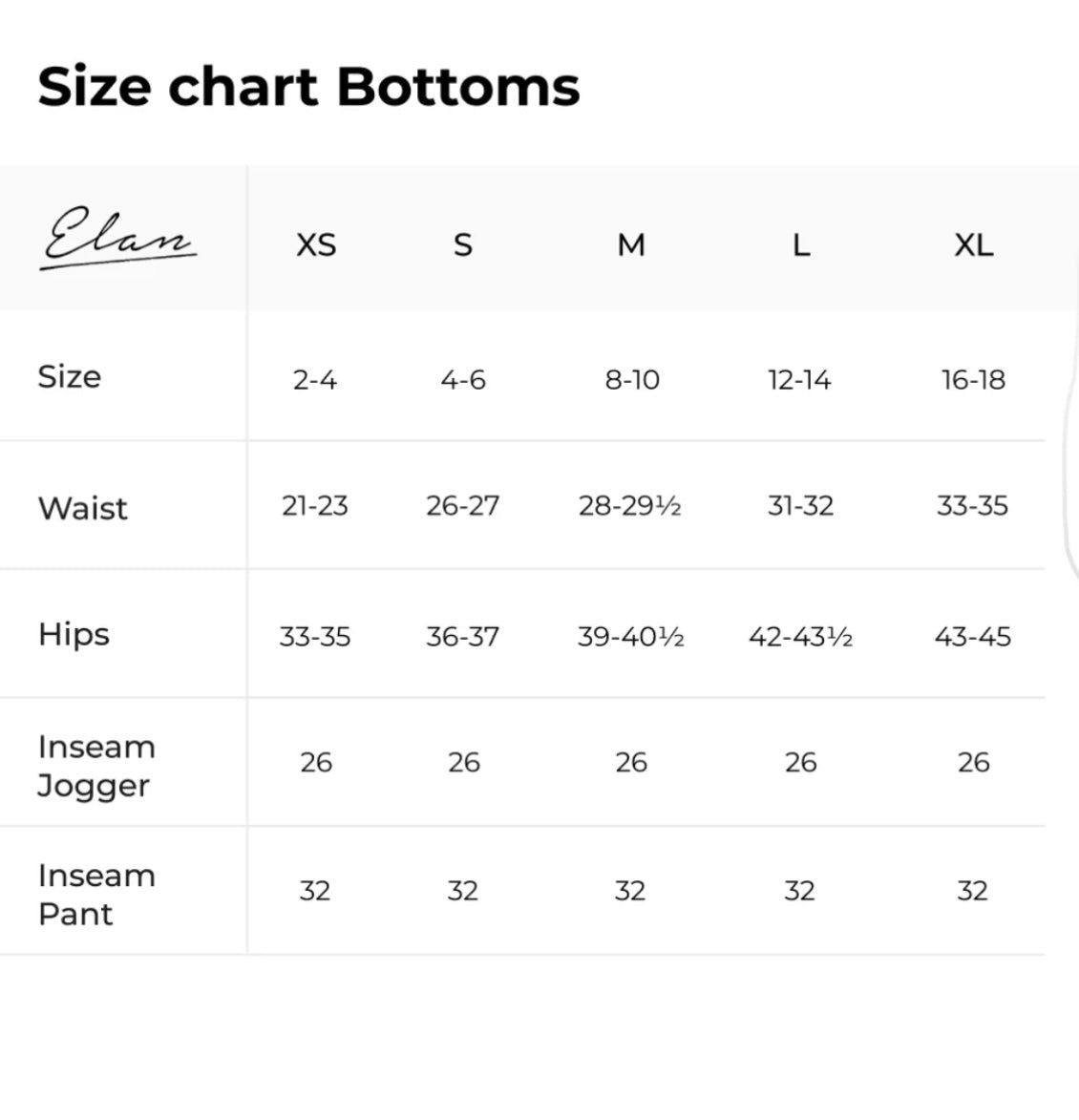Click the Inseam Pant row label
1079x1120 pixels.
click(95, 895)
